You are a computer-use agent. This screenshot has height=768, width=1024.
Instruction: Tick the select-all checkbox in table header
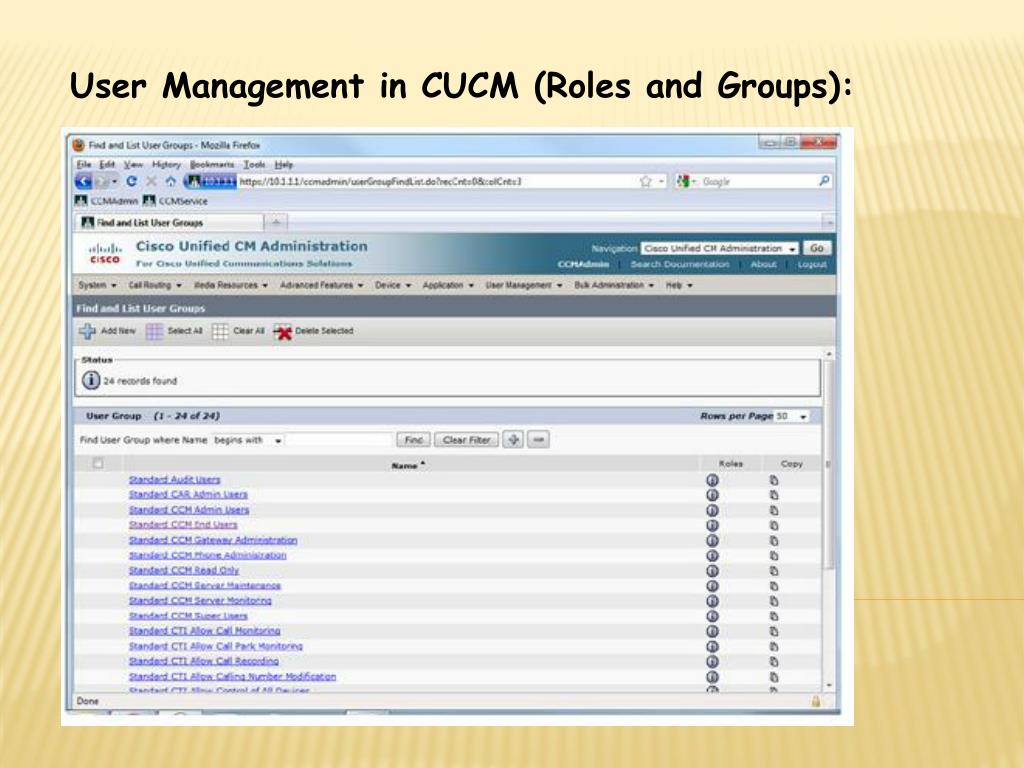(98, 464)
